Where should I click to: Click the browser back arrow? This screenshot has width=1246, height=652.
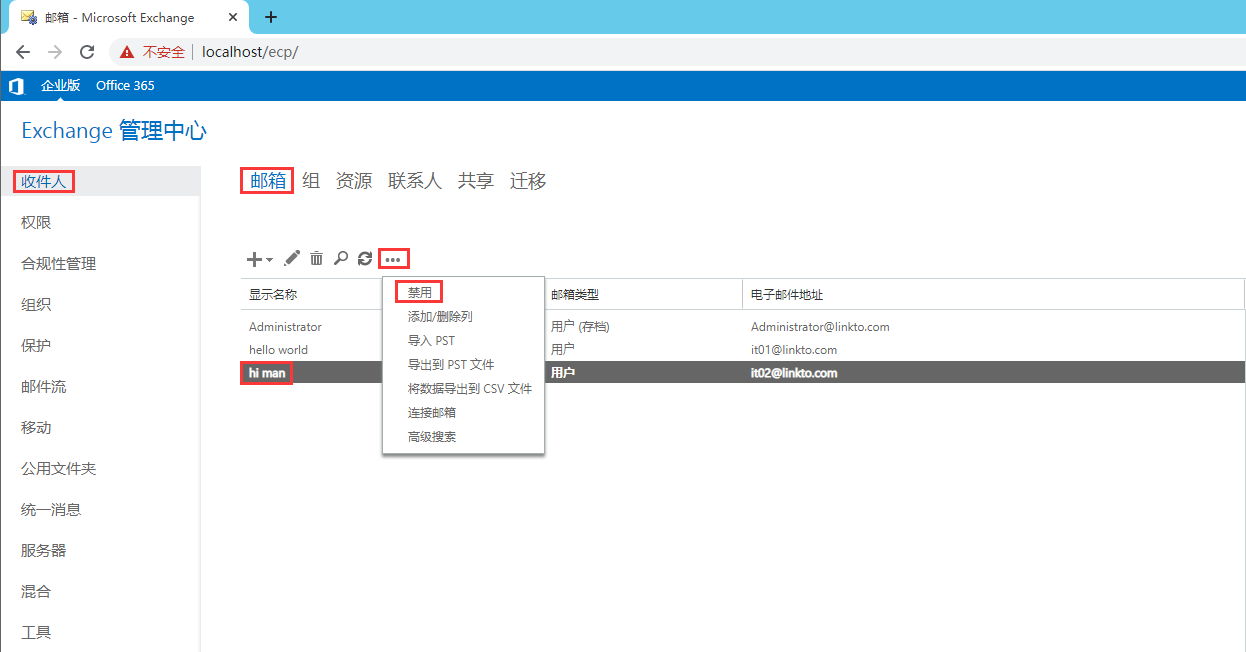(x=23, y=52)
